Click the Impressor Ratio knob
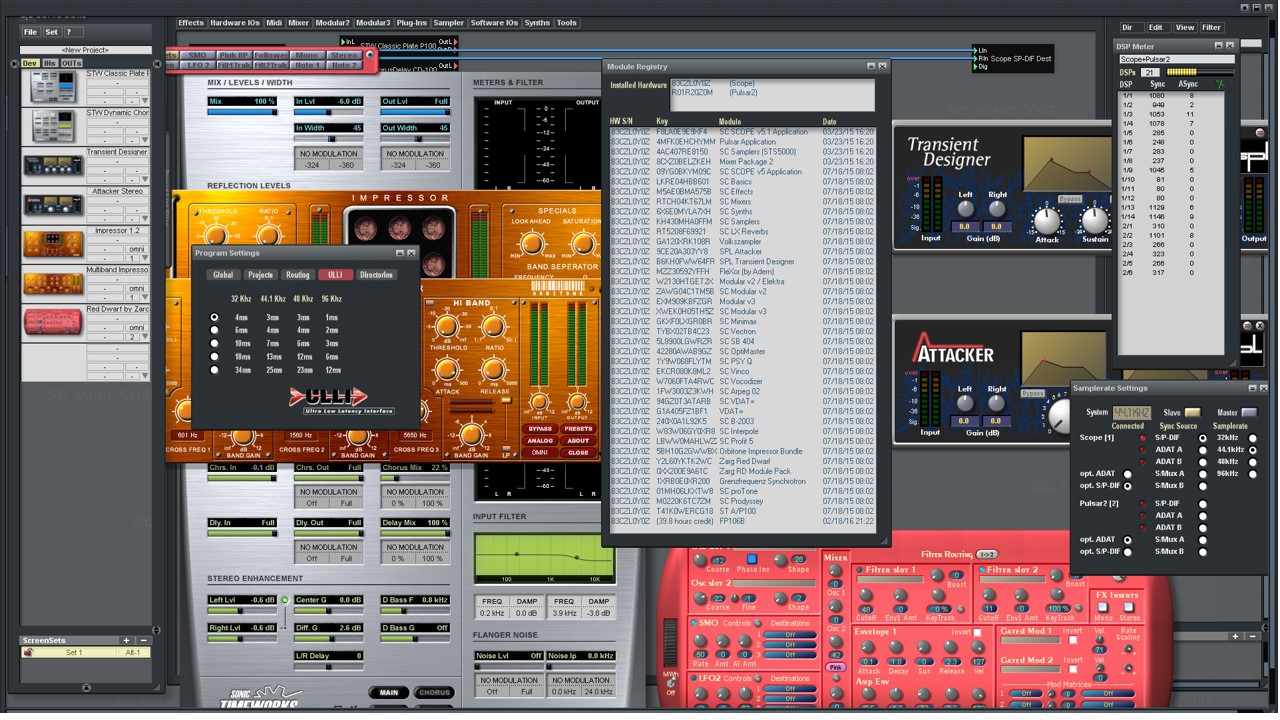 (x=271, y=234)
